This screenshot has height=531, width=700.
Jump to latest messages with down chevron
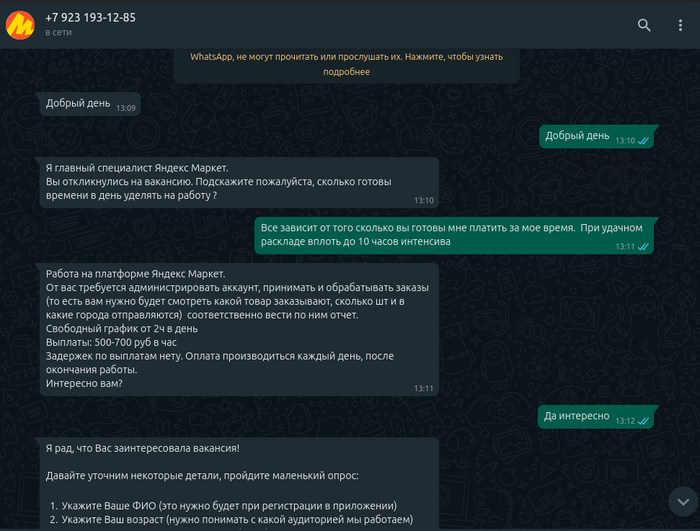[683, 502]
